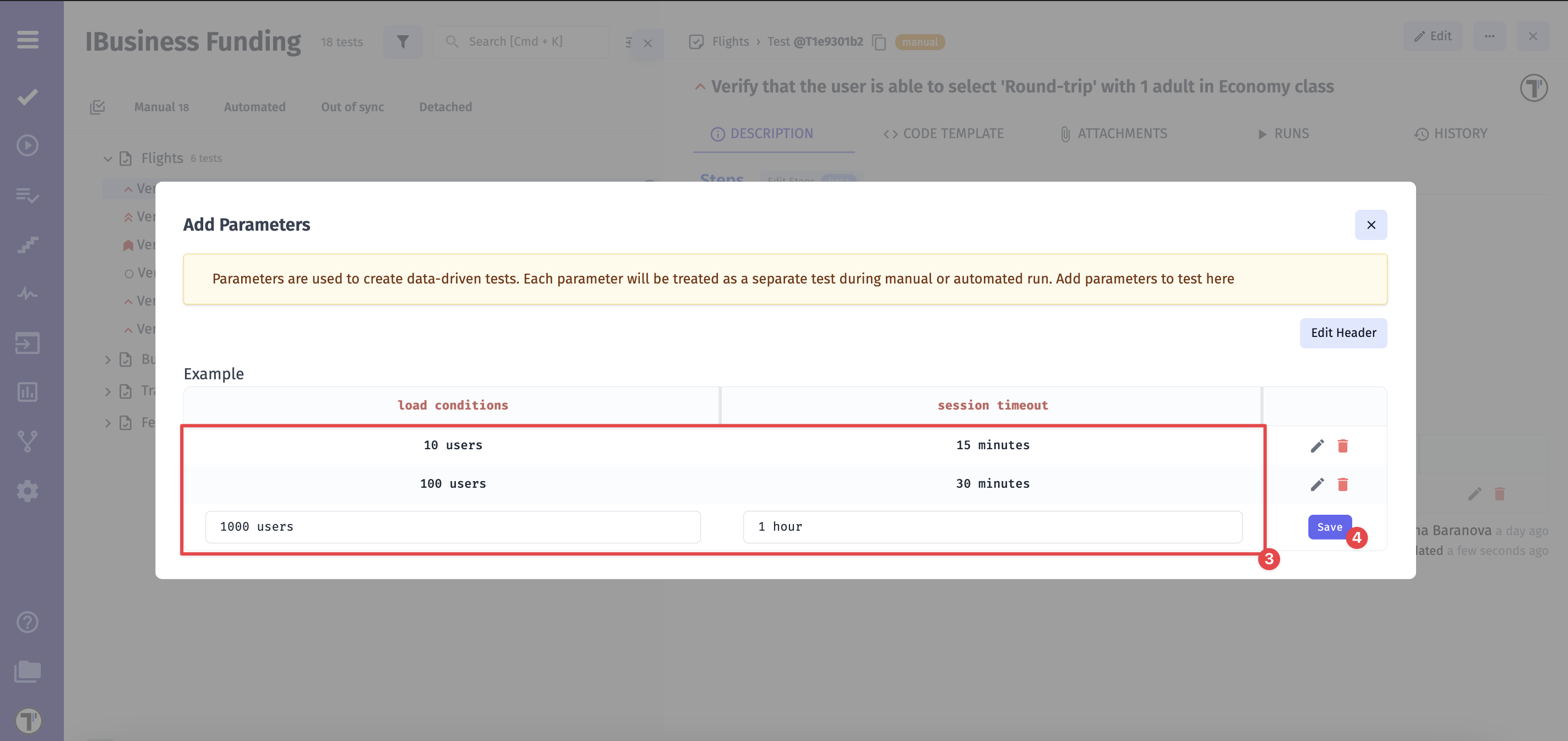Collapse the Flights suite tree
Viewport: 1568px width, 741px height.
pyautogui.click(x=108, y=159)
